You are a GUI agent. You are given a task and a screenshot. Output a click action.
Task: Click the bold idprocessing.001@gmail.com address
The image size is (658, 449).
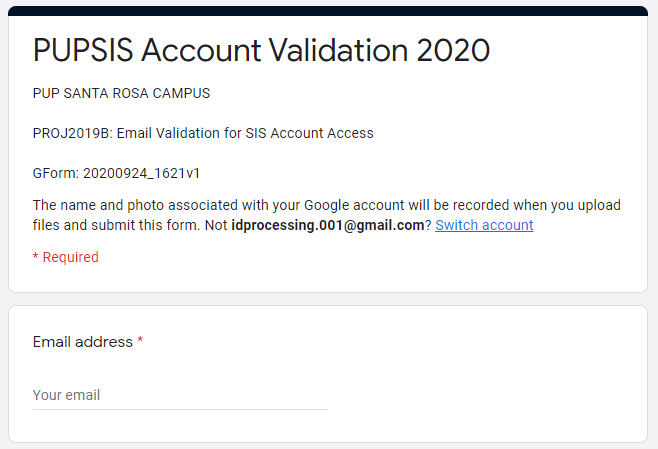[x=328, y=225]
